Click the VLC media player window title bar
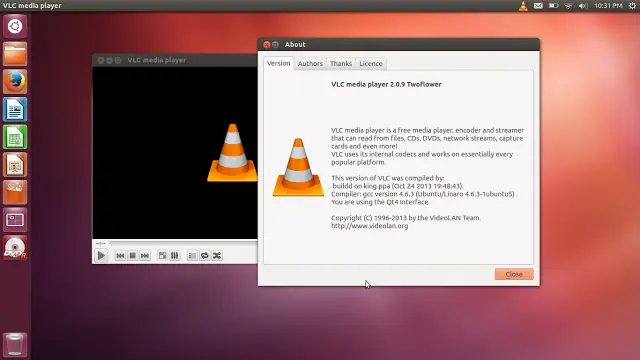The image size is (640, 360). click(175, 60)
